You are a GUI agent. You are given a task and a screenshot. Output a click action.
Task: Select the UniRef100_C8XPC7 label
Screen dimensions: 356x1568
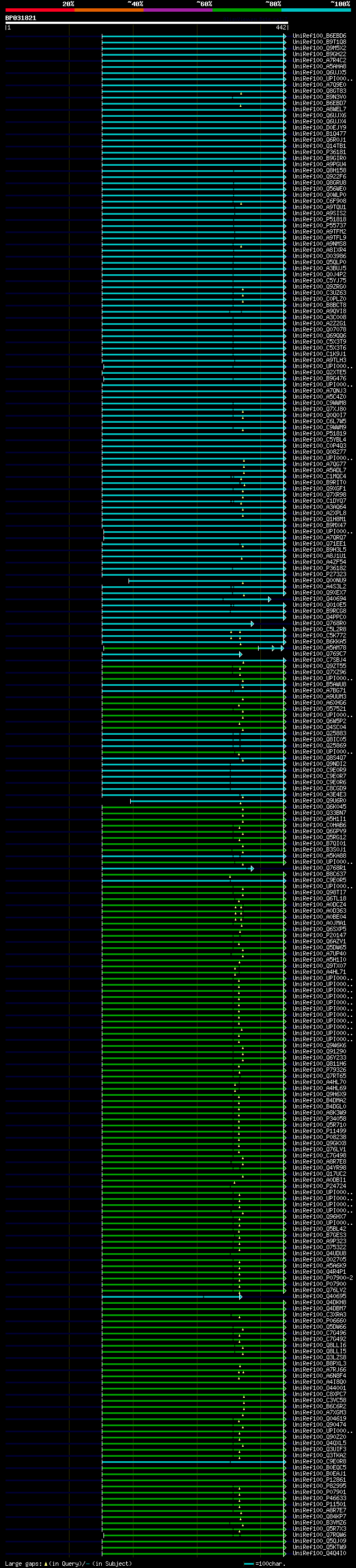319,1394
